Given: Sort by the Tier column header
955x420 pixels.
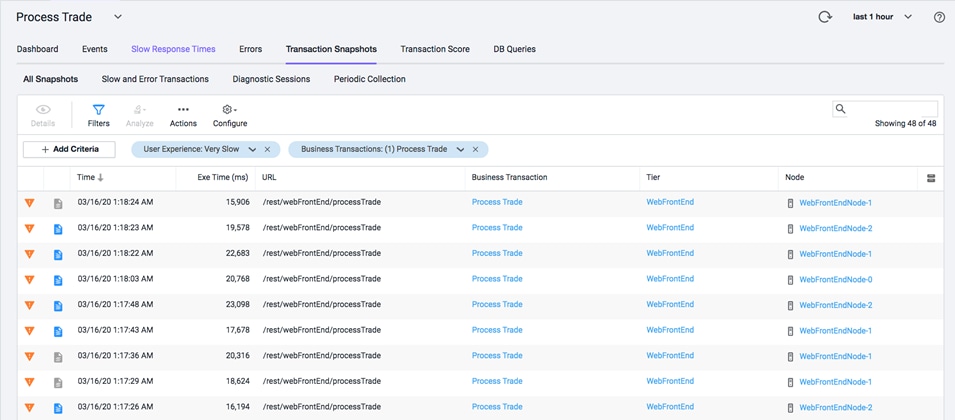Looking at the screenshot, I should (653, 178).
